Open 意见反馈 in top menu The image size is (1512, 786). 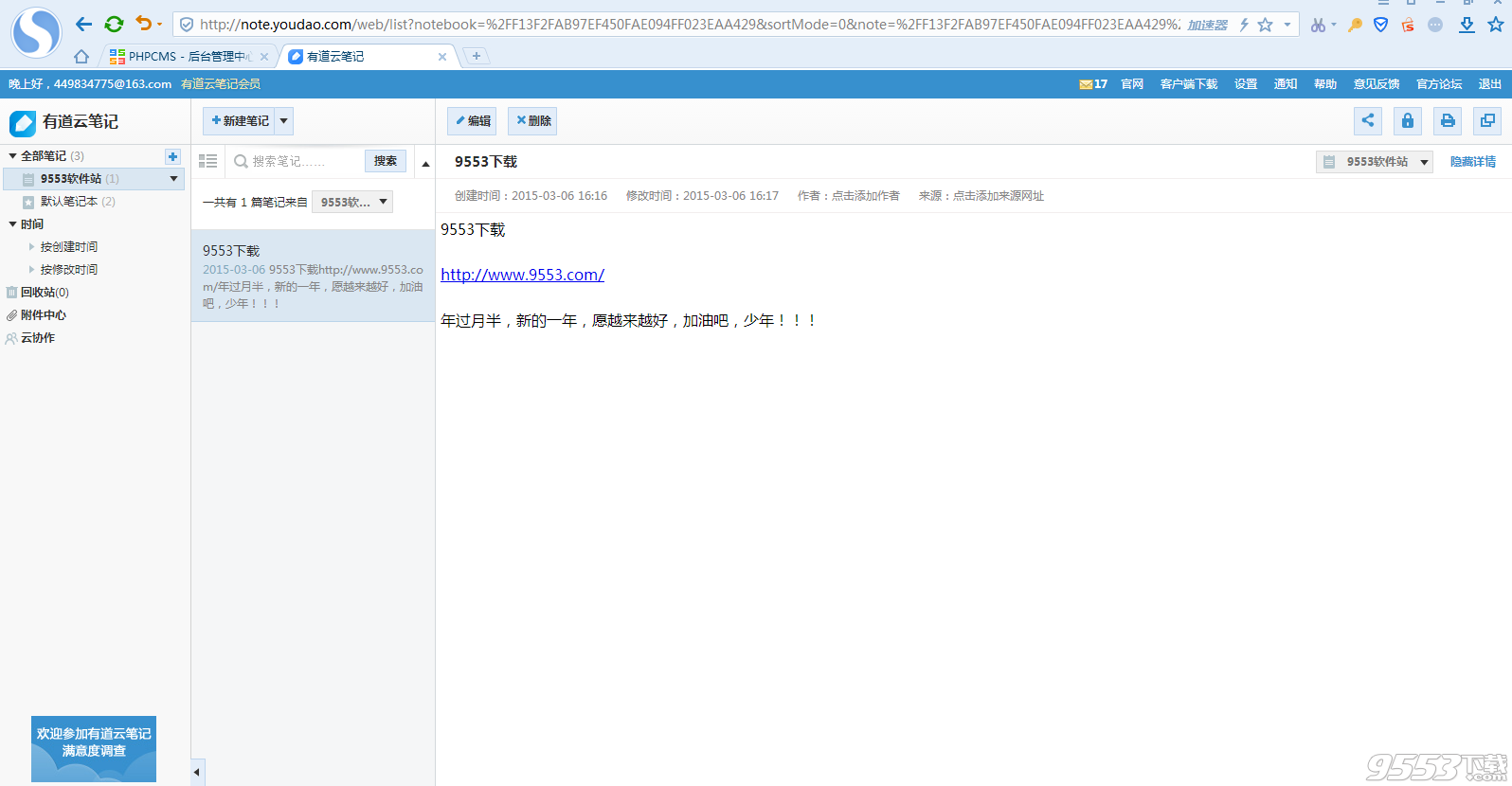pyautogui.click(x=1377, y=84)
